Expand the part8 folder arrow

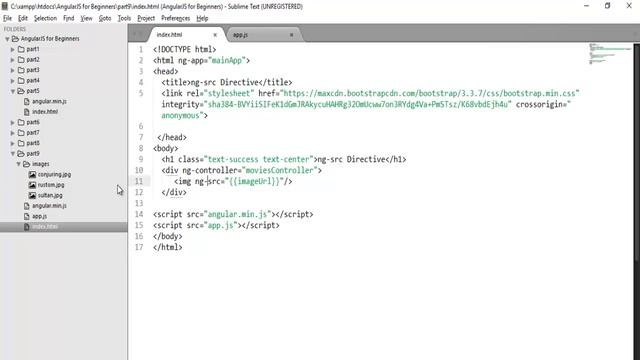click(13, 143)
